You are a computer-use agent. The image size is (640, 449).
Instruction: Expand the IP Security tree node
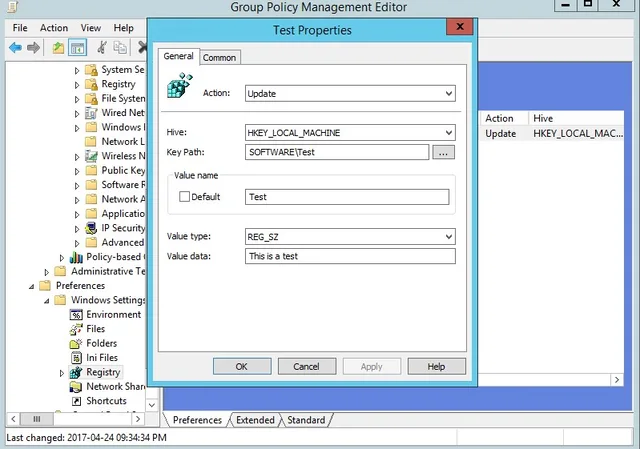point(77,229)
